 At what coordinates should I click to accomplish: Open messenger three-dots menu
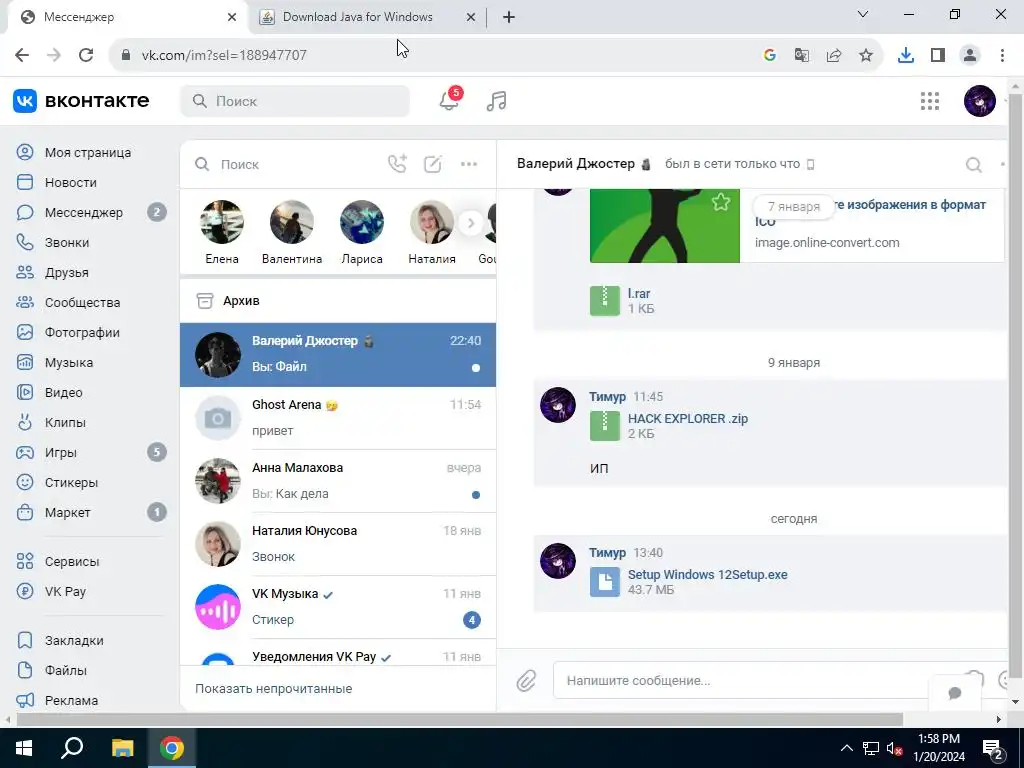click(x=469, y=164)
